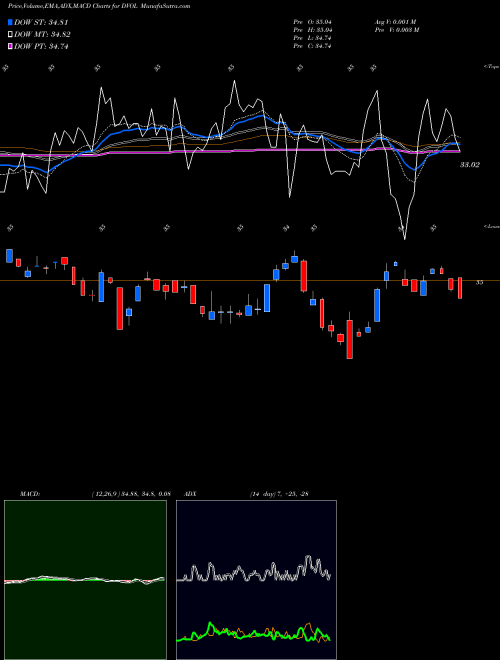Image resolution: width=500 pixels, height=660 pixels.
Task: Open the dark blue ADX indicator chart
Action: pos(256,580)
